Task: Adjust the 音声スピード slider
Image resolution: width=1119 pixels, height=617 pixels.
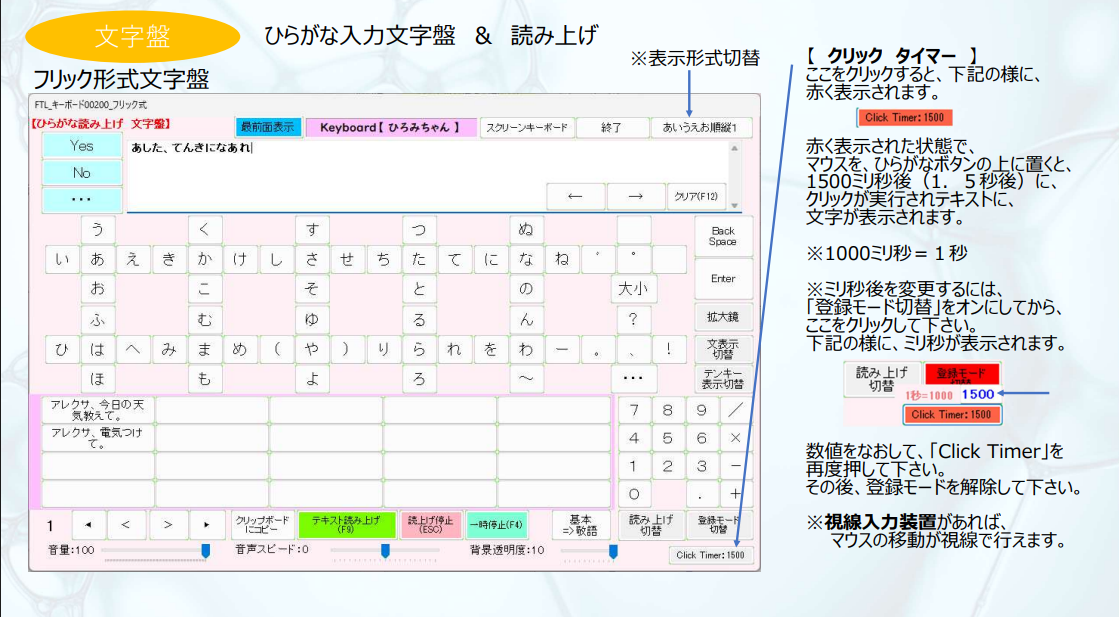Action: click(385, 551)
